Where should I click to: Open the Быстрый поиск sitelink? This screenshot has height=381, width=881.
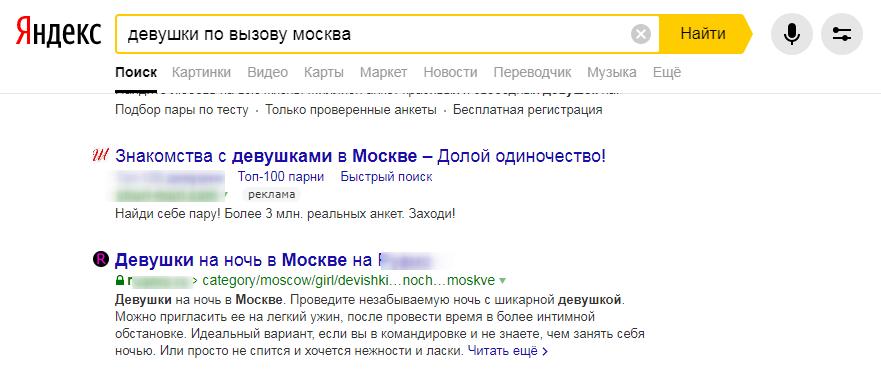tap(387, 176)
